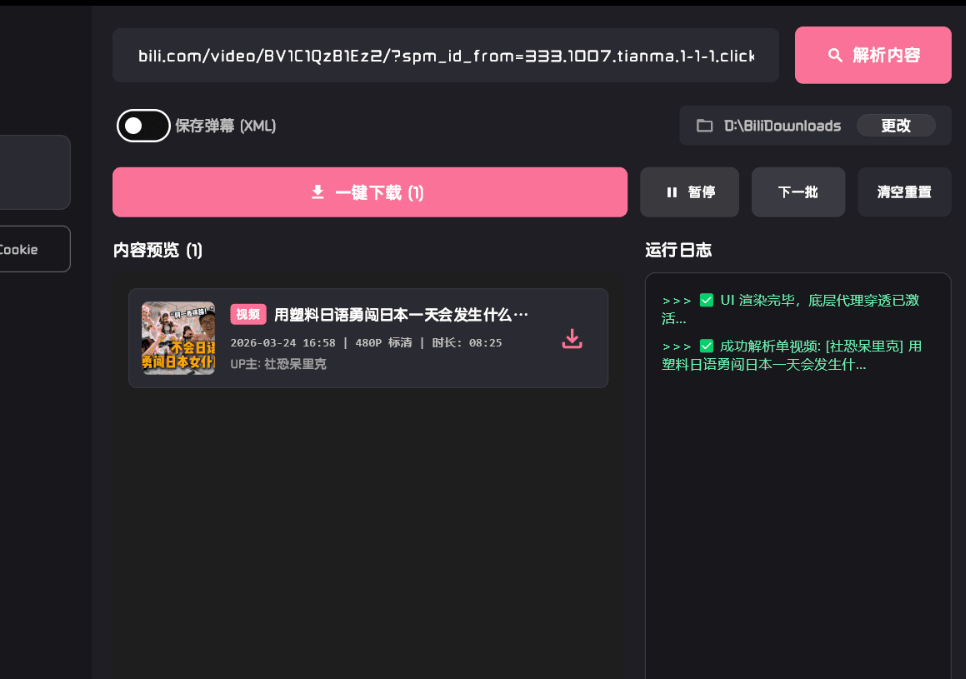Click the bilibili video URL input field
This screenshot has width=966, height=679.
445,56
